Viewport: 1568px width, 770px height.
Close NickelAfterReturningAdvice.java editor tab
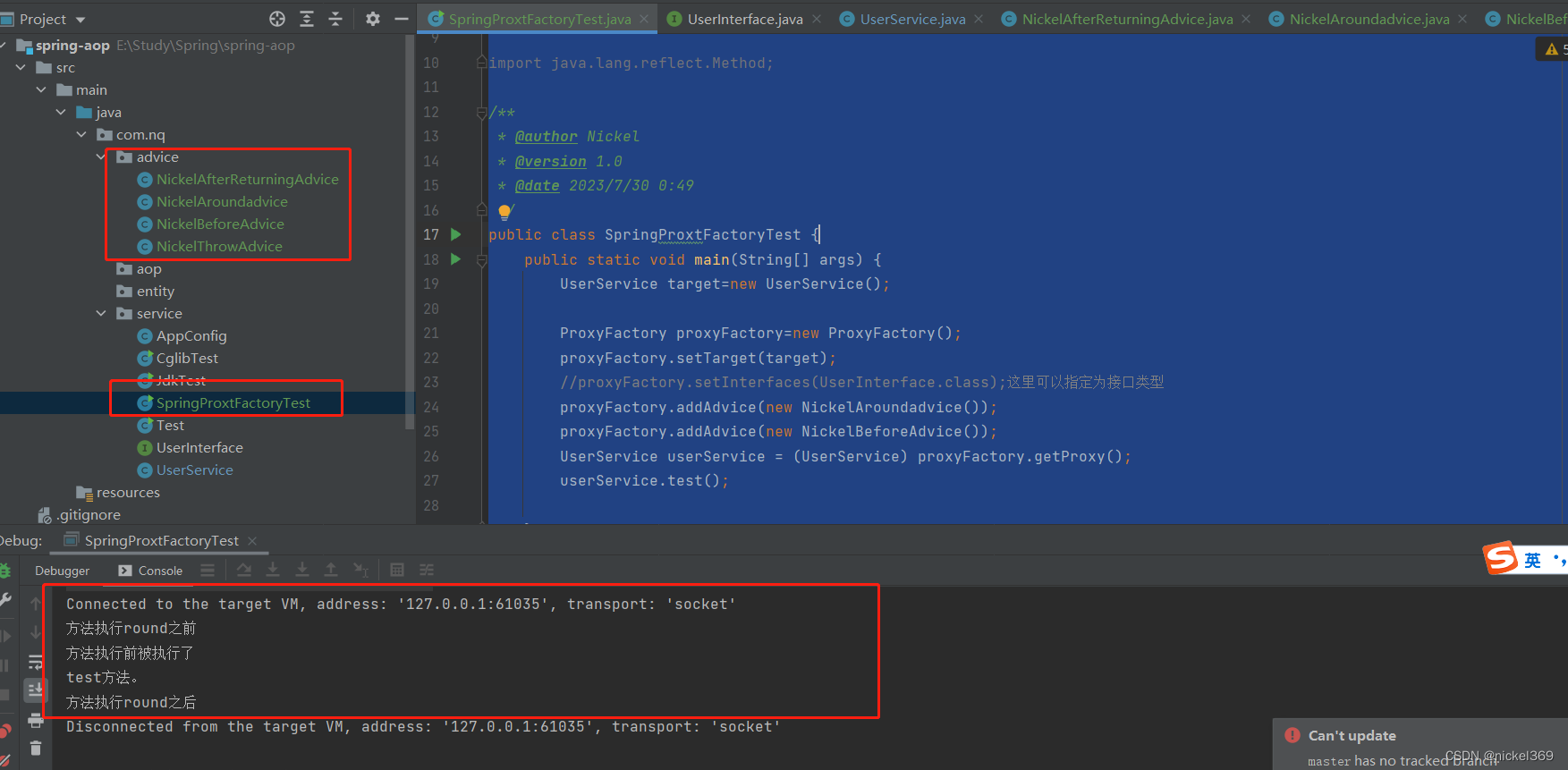point(1246,19)
